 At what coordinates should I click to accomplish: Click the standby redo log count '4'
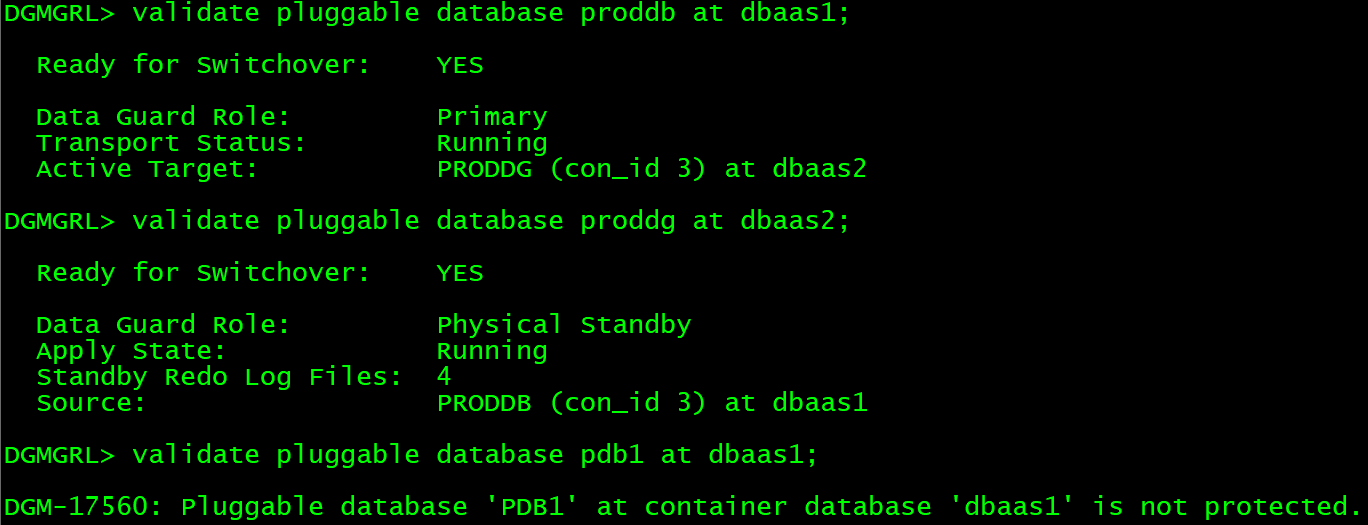point(444,378)
